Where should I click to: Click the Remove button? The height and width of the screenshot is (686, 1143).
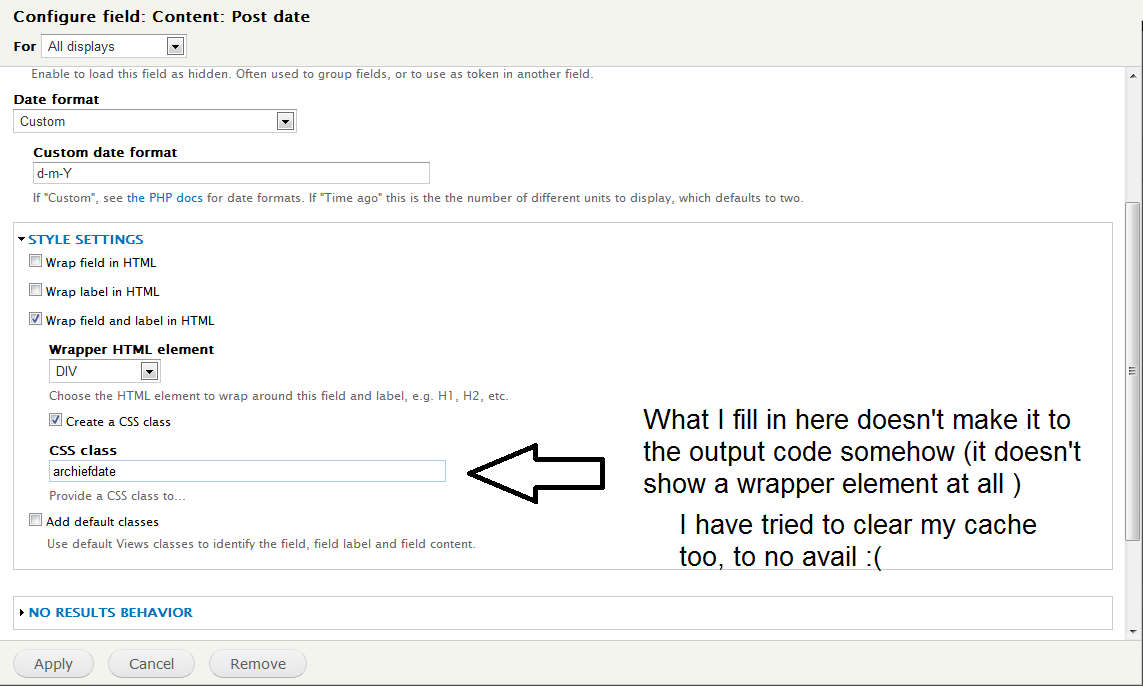tap(257, 664)
